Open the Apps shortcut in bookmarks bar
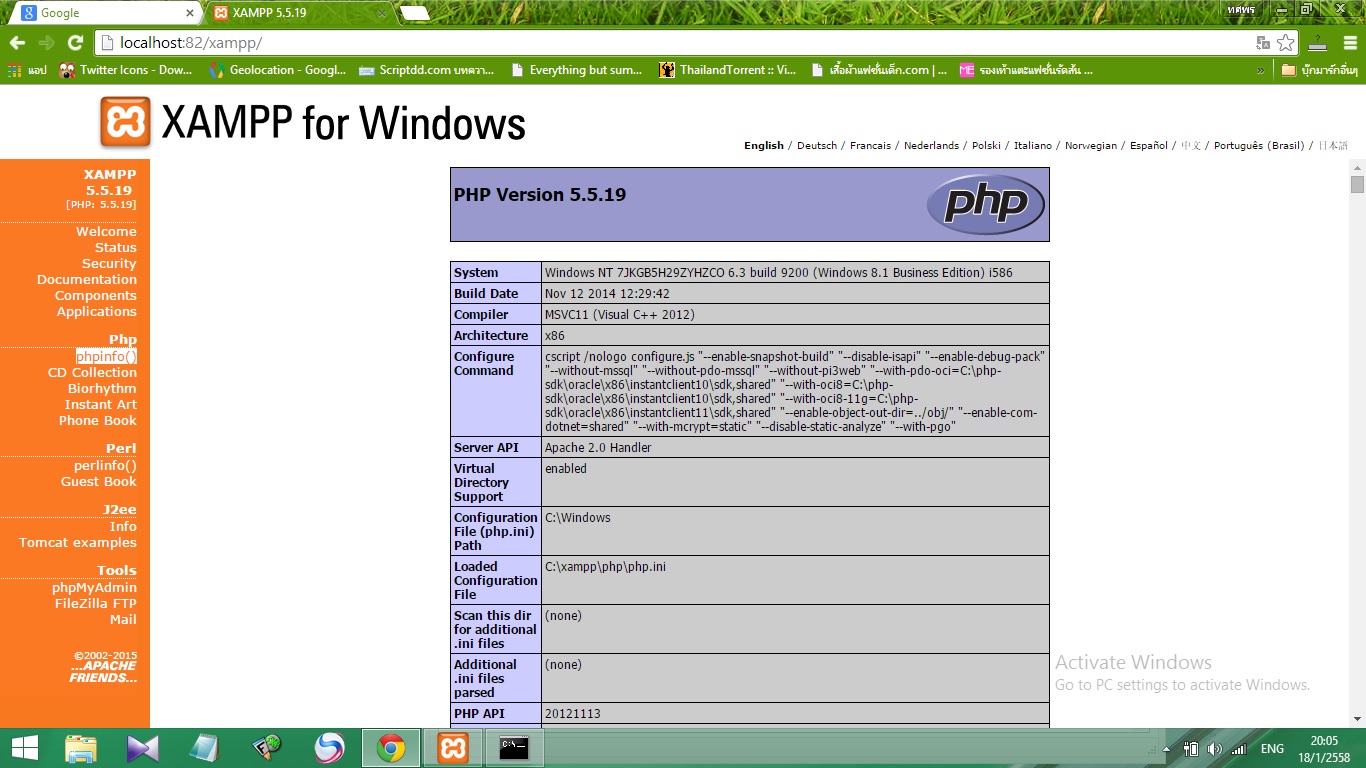This screenshot has width=1366, height=768. [28, 70]
